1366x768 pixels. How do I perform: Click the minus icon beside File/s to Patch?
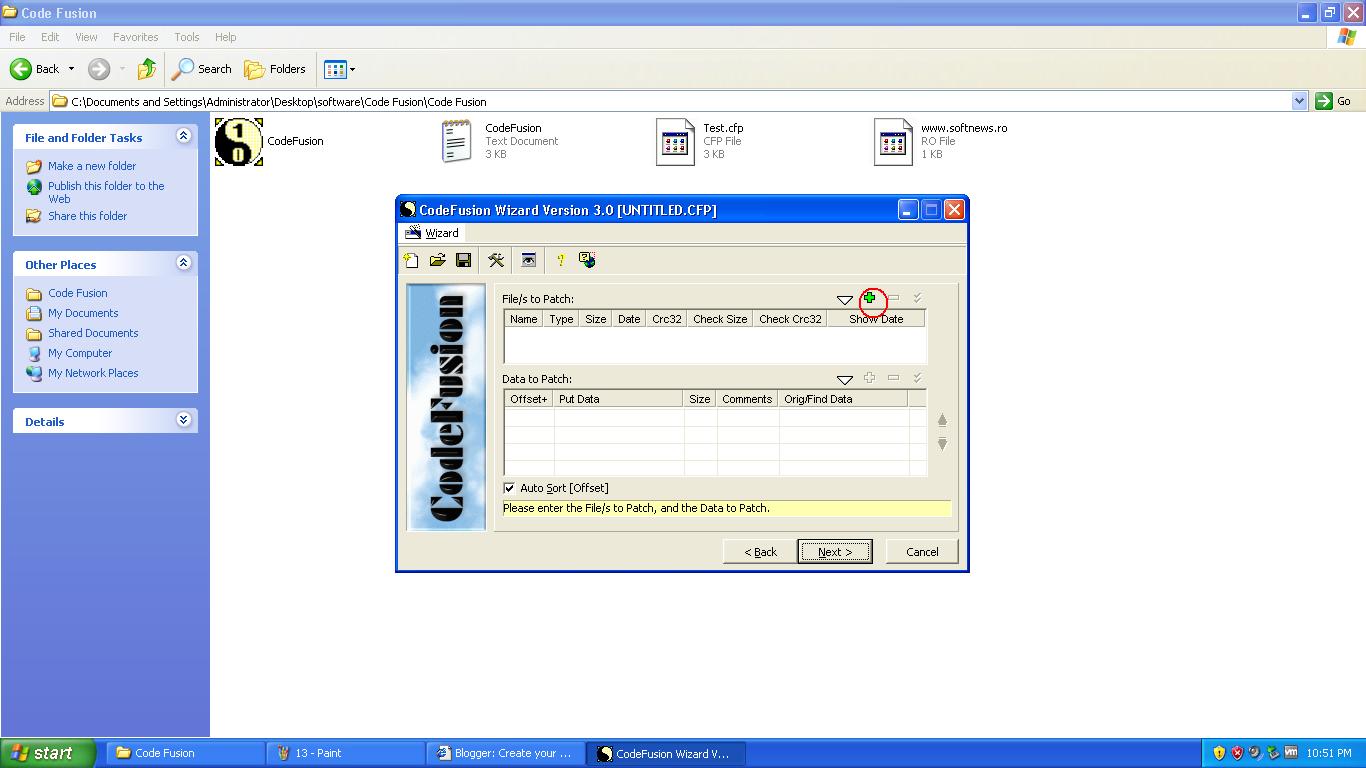pyautogui.click(x=893, y=298)
